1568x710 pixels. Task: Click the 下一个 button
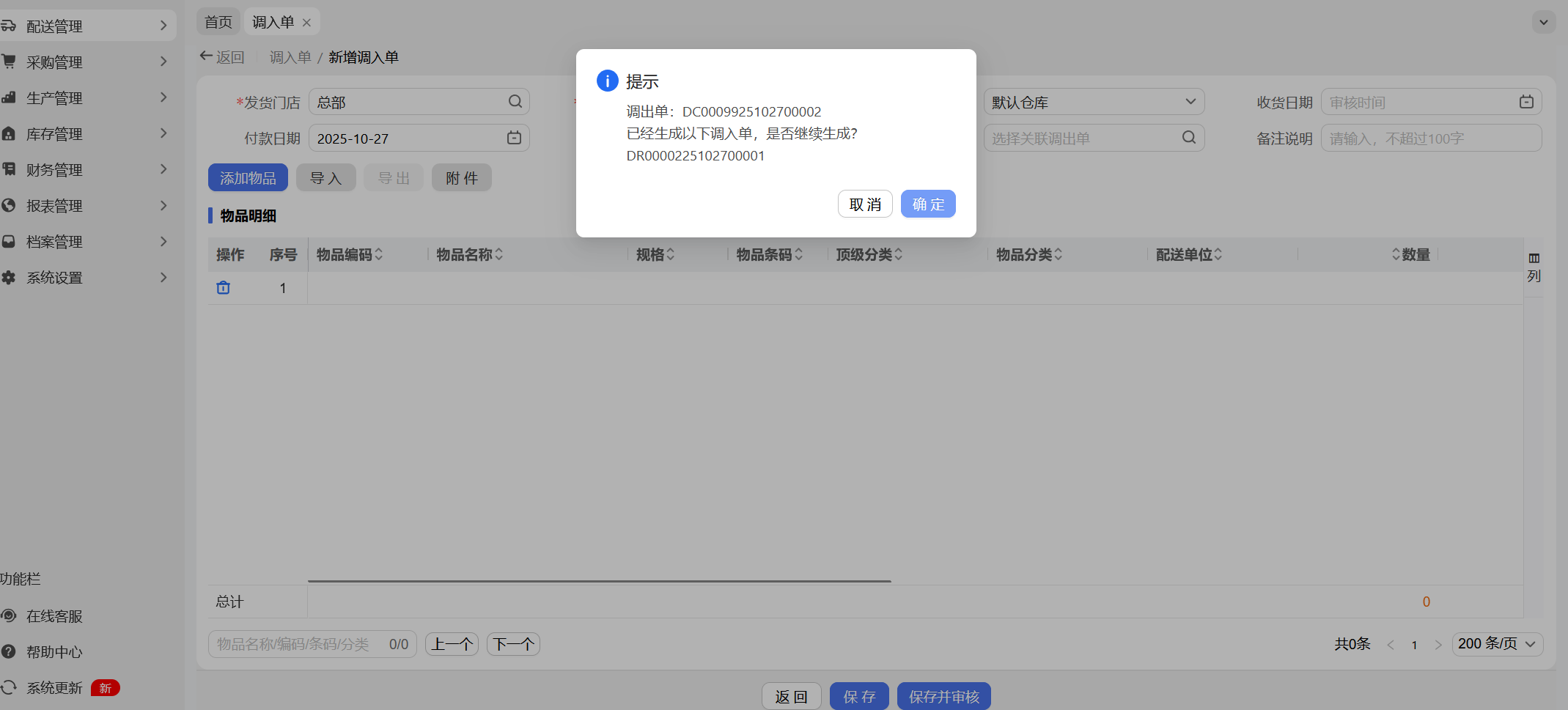click(513, 644)
